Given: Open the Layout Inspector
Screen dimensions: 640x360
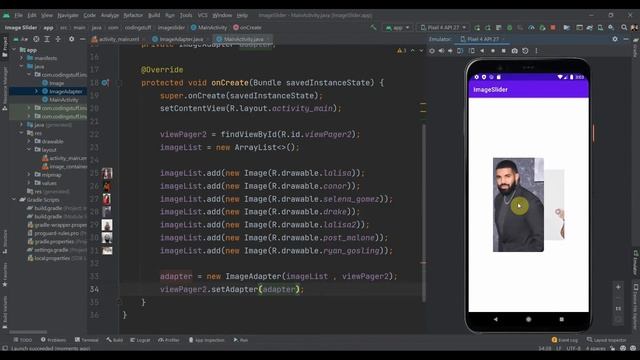Looking at the screenshot, I should (x=606, y=340).
